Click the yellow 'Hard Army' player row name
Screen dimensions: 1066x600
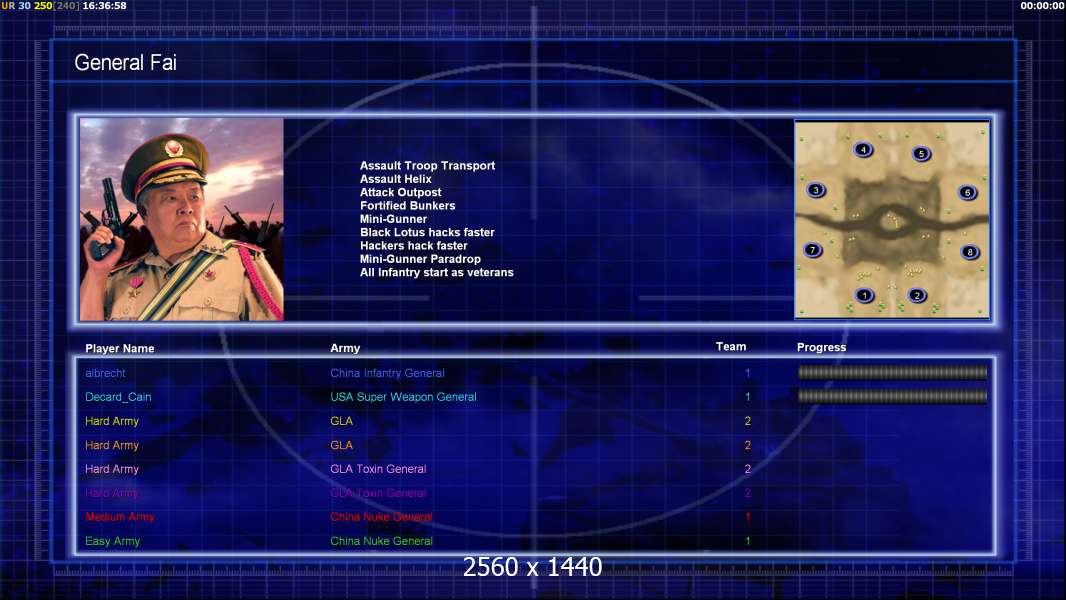point(111,421)
